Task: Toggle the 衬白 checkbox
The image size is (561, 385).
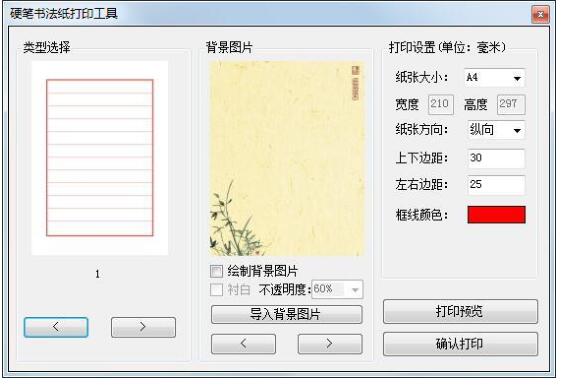Action: point(216,290)
